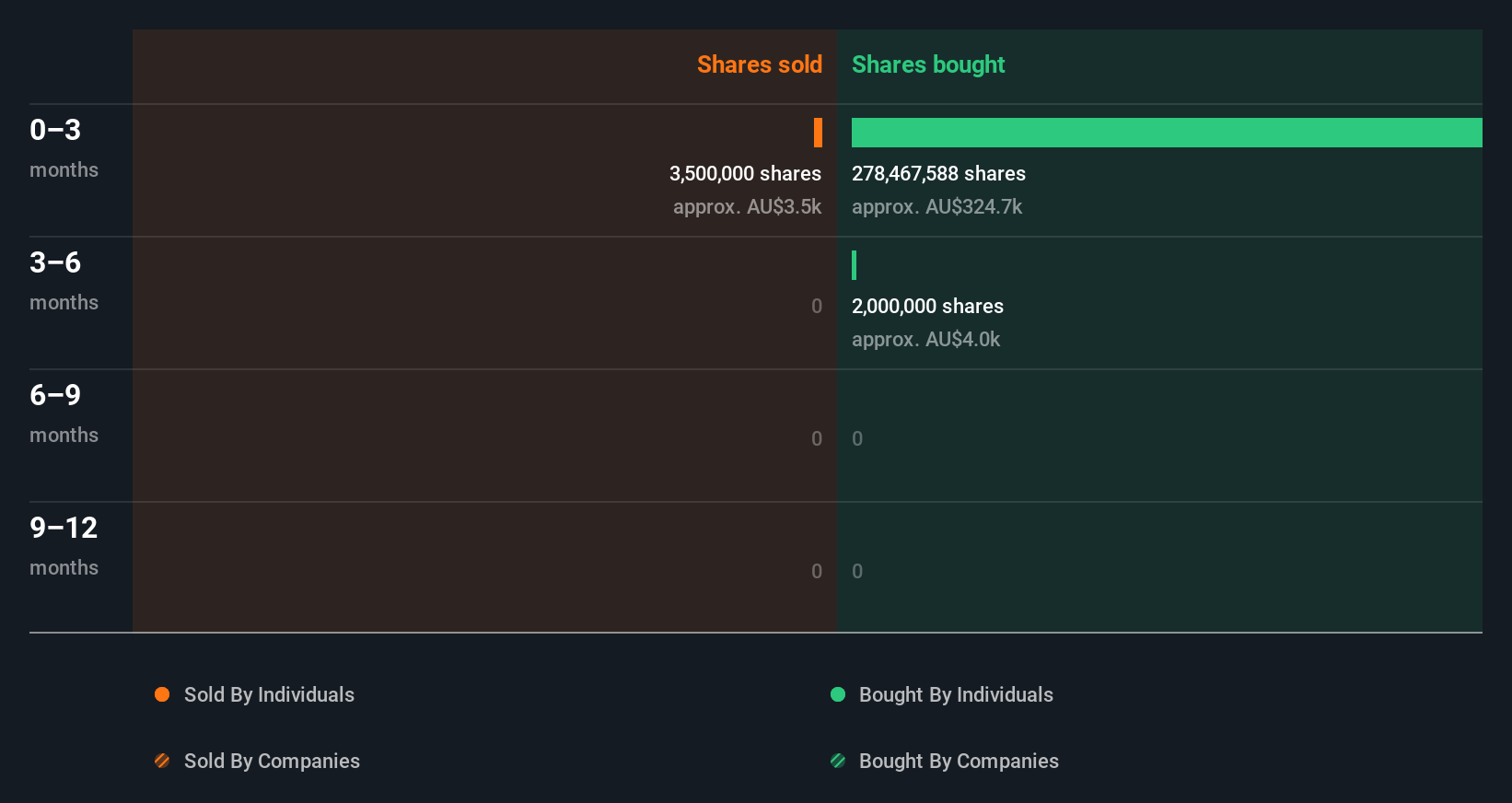The height and width of the screenshot is (803, 1512).
Task: Select the approx. AU$3.5k text
Action: coord(747,206)
